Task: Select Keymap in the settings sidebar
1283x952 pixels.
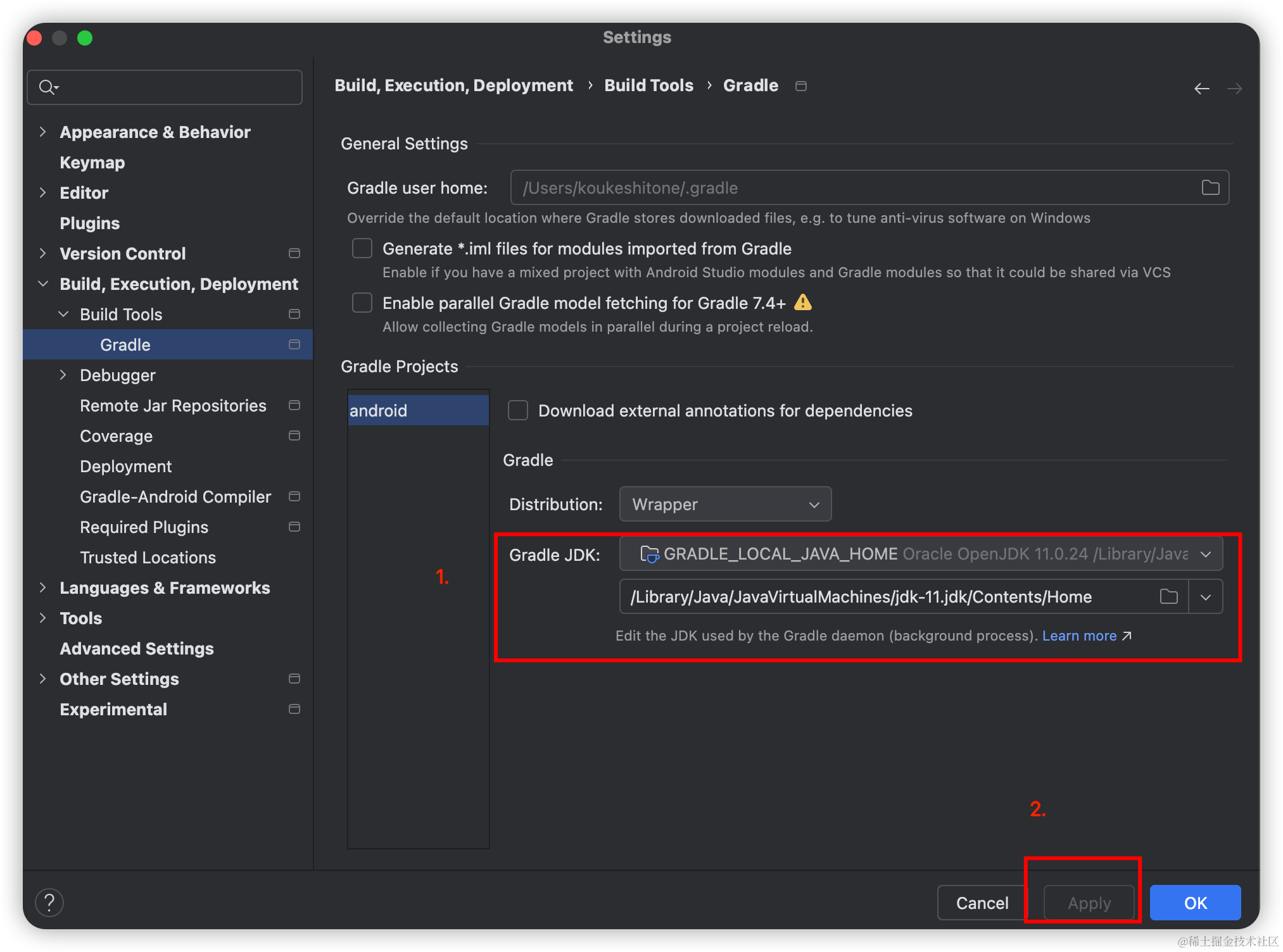Action: (92, 163)
